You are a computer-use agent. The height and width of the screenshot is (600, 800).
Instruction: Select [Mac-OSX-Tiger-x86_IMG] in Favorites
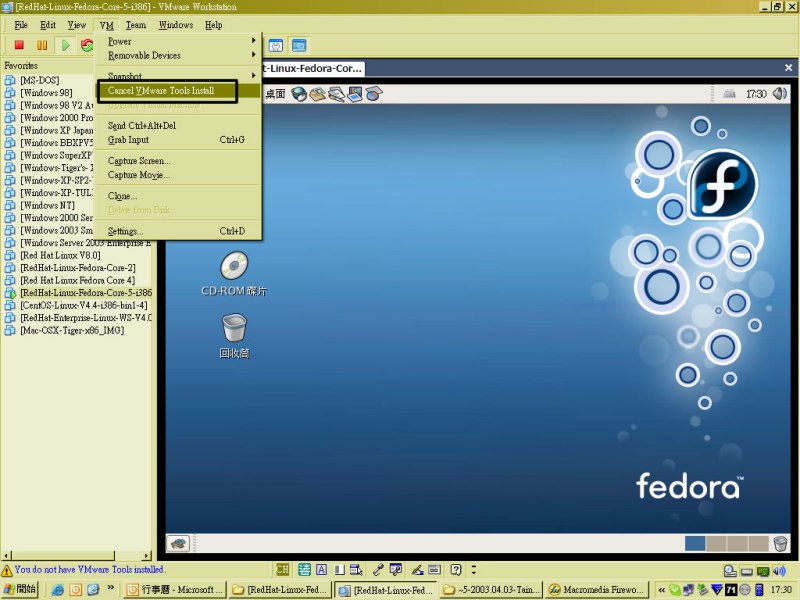(x=72, y=330)
